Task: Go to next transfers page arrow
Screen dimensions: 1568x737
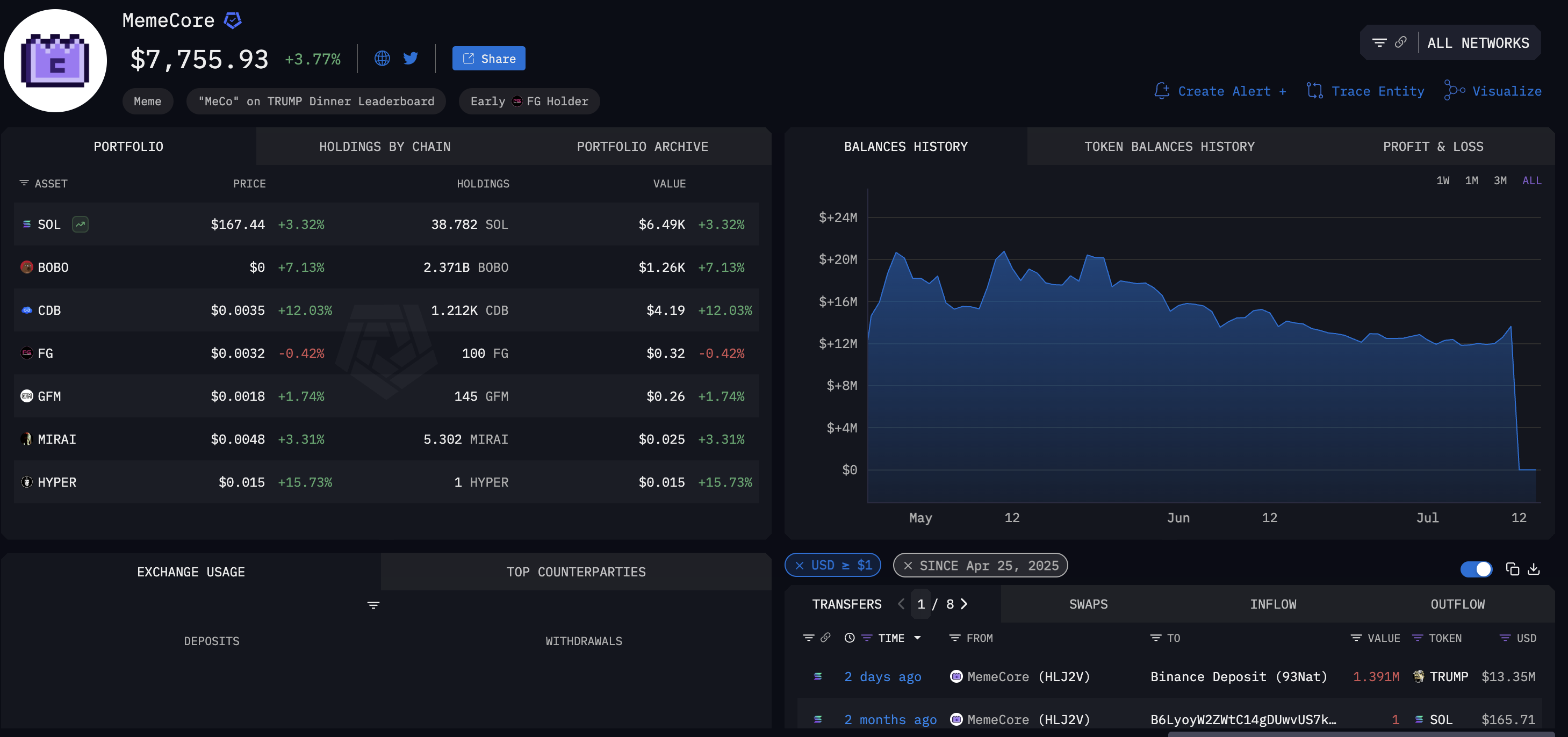Action: tap(963, 604)
